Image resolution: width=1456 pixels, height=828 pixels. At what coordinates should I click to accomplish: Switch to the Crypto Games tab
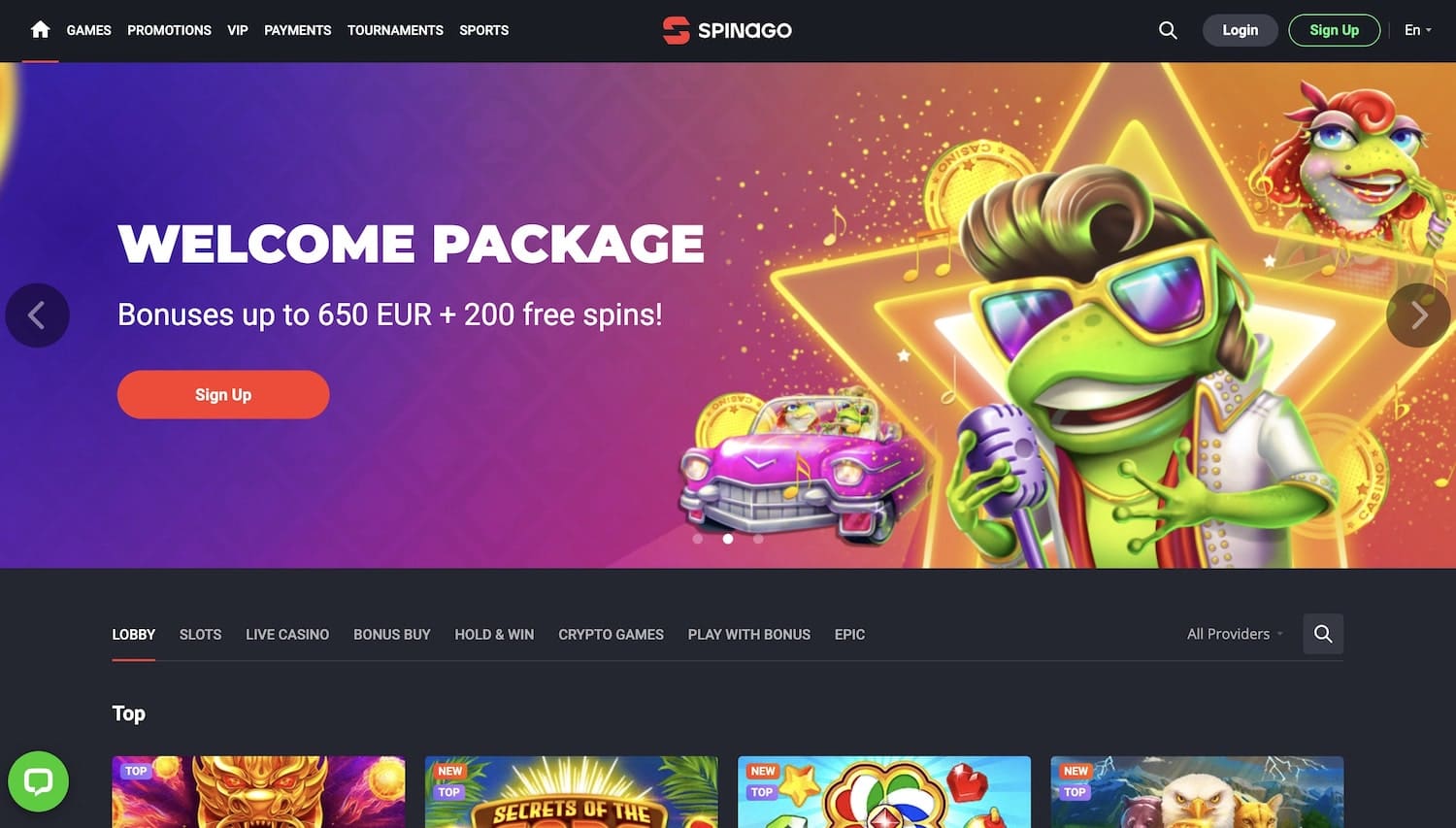[611, 634]
